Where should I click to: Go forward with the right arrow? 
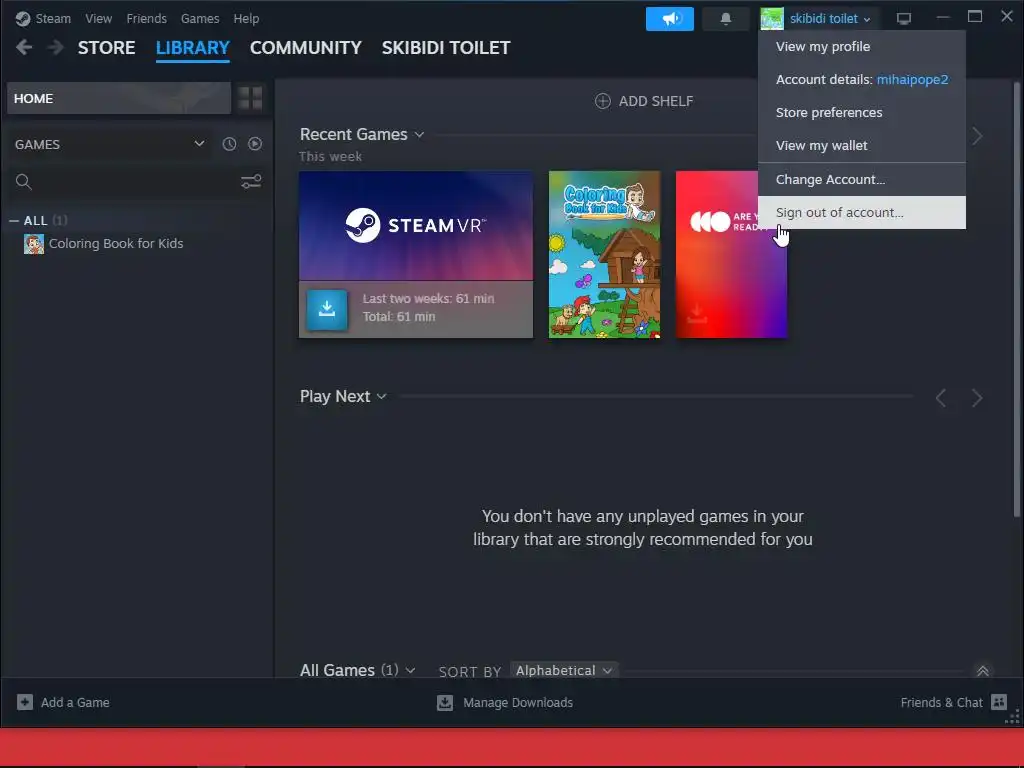point(56,47)
